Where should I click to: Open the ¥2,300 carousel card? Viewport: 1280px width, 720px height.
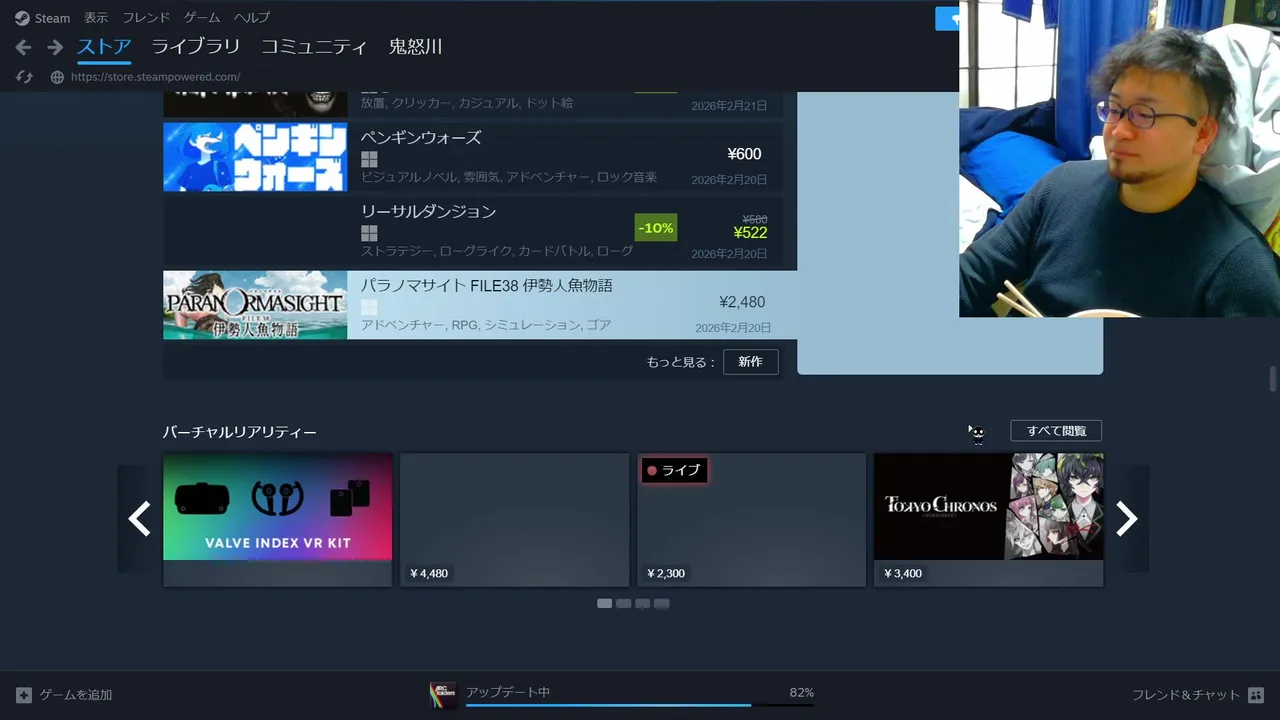[751, 520]
